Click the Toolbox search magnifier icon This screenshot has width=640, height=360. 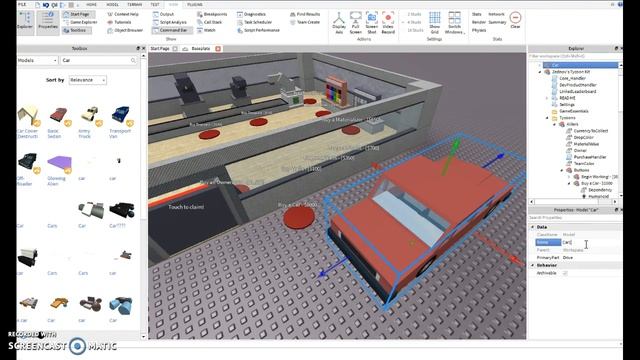(x=133, y=60)
